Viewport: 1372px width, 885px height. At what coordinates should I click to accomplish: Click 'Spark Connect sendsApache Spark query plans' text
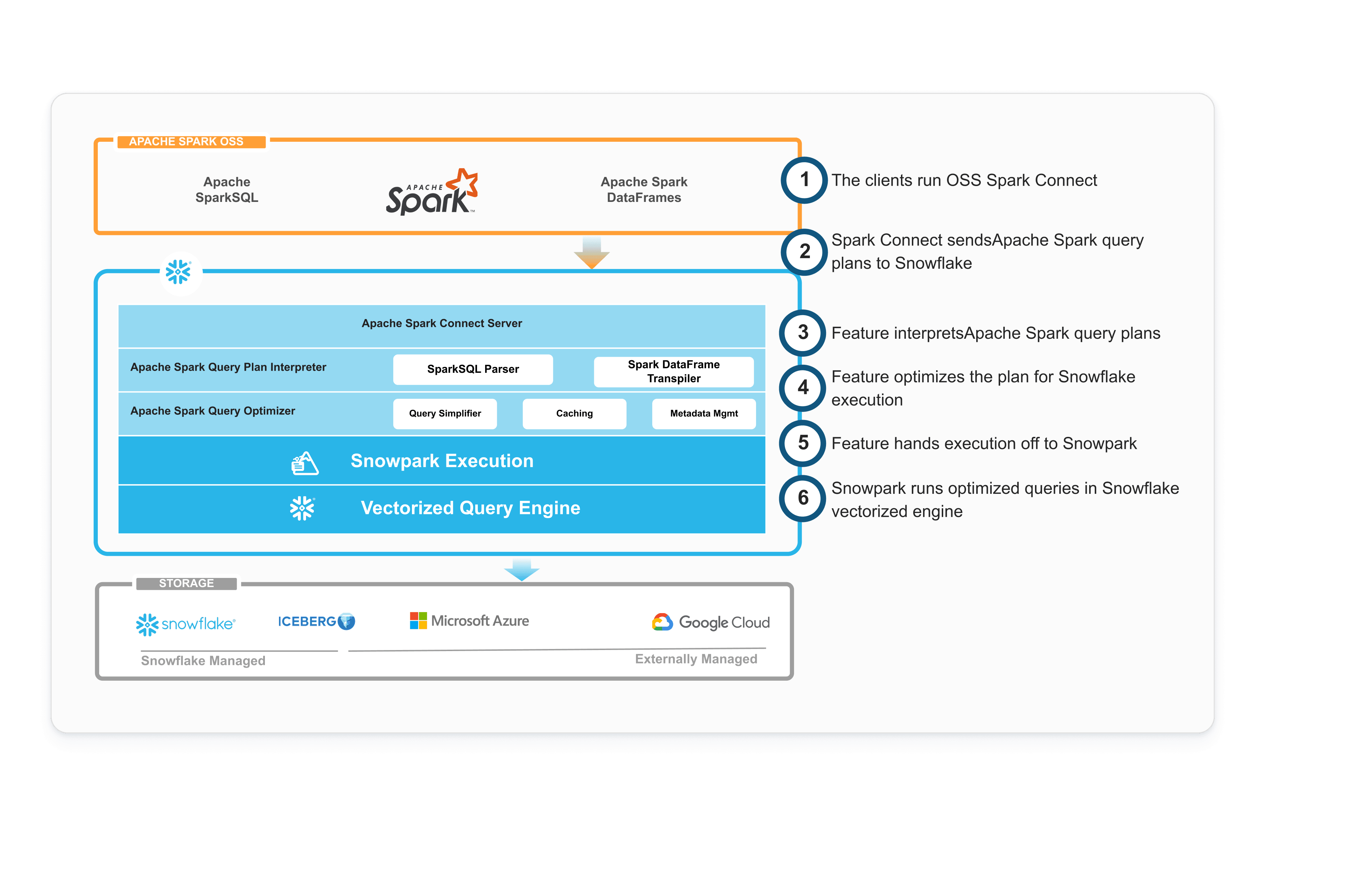[x=987, y=252]
